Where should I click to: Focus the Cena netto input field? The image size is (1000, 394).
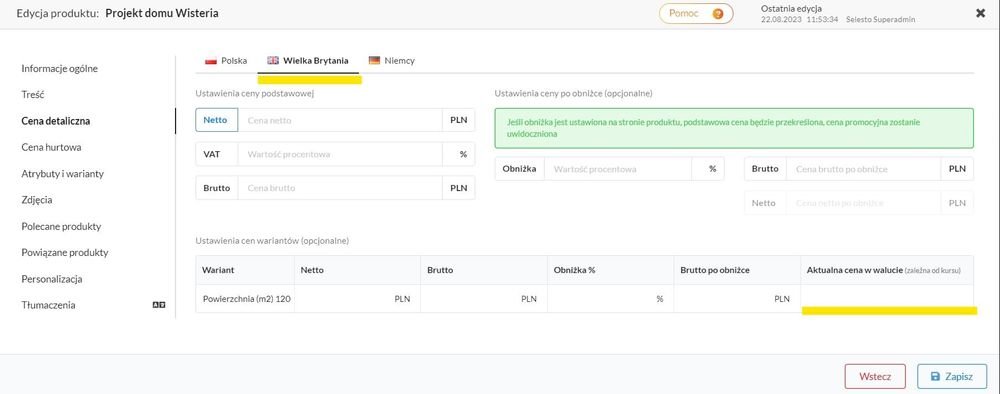click(x=340, y=120)
